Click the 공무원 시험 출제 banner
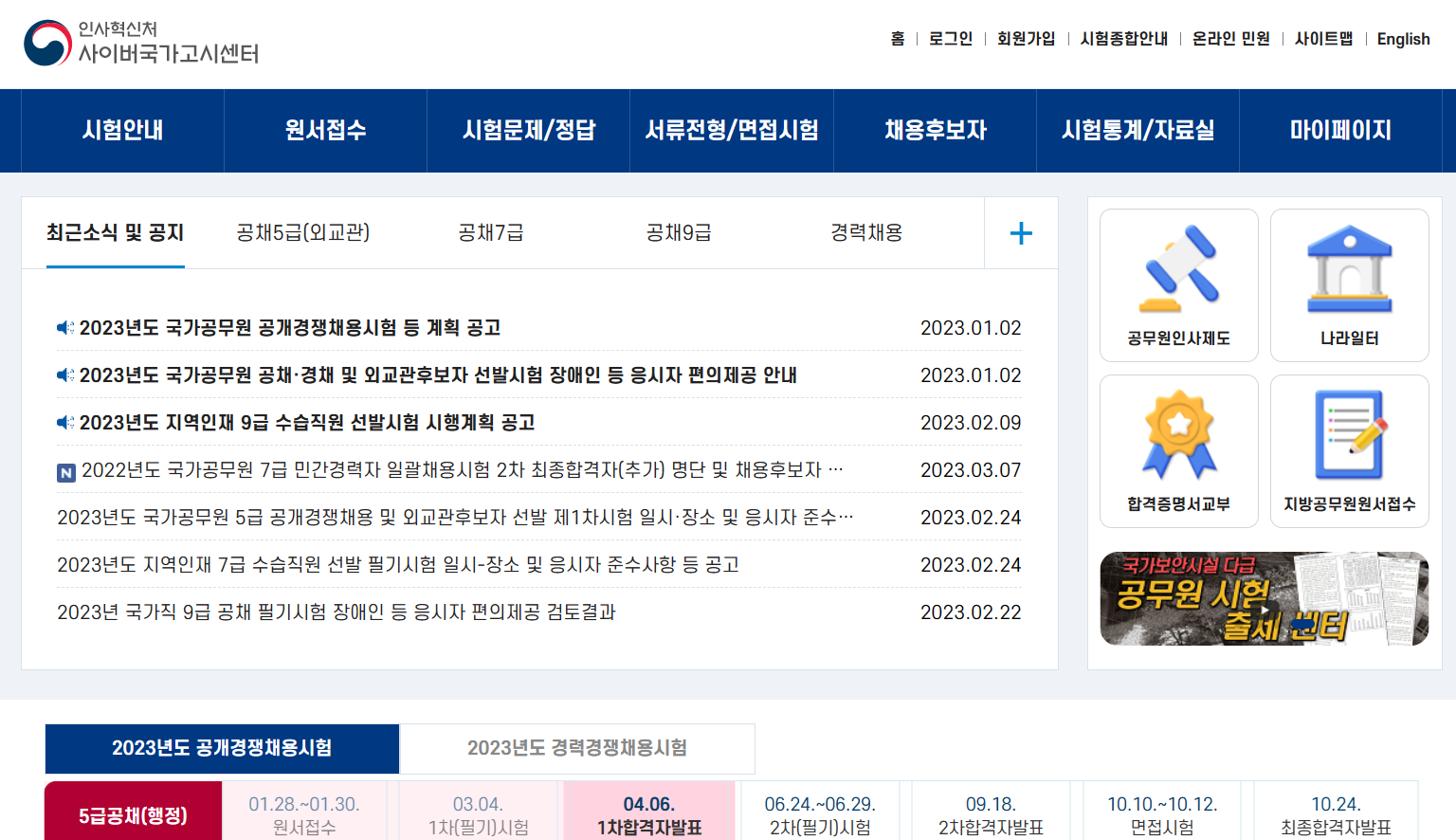1456x840 pixels. point(1264,598)
